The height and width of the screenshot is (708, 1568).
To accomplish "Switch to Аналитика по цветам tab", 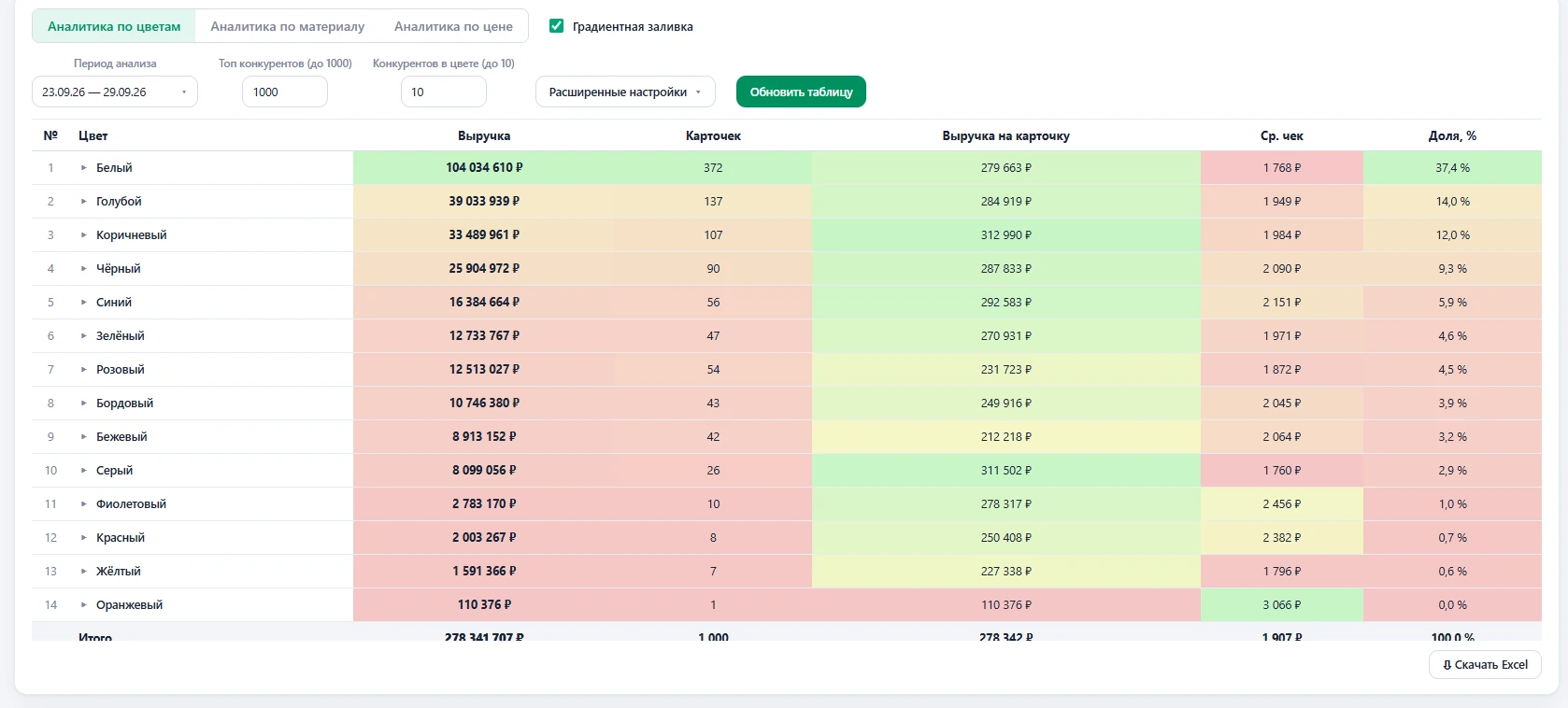I will [114, 26].
